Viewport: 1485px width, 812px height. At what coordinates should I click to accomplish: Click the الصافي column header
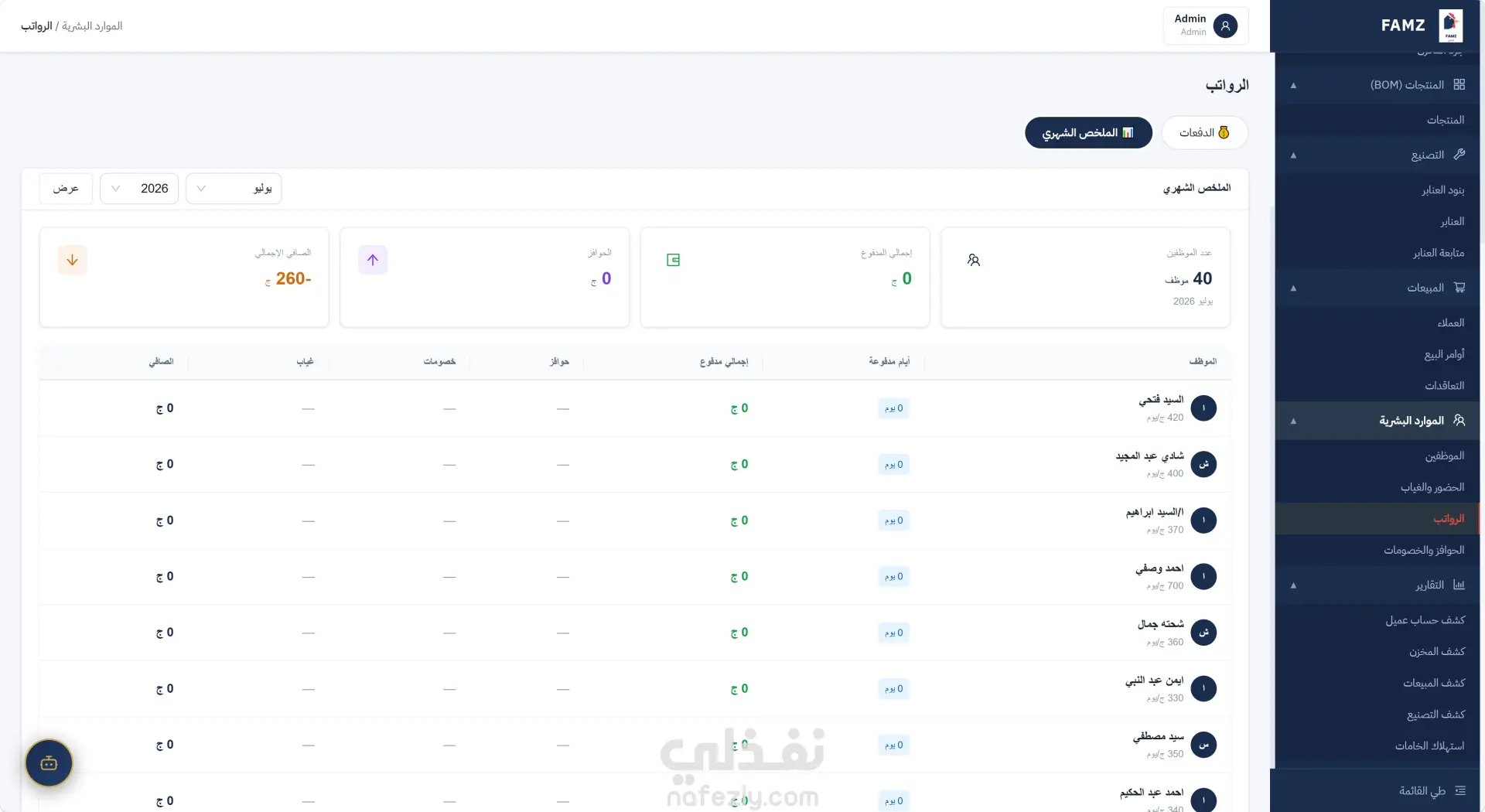161,361
